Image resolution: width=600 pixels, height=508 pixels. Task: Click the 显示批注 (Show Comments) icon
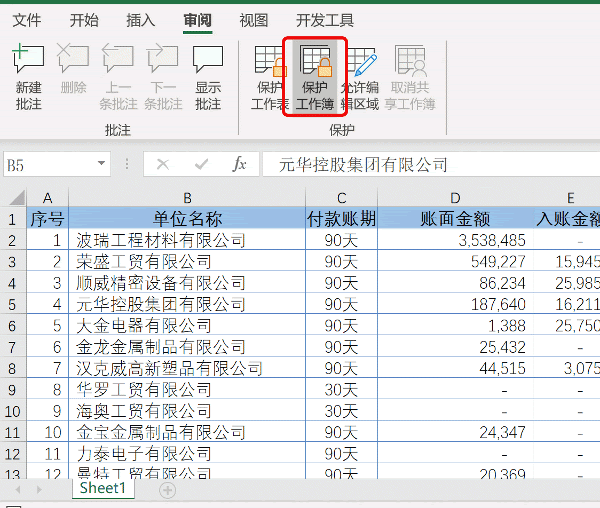[207, 62]
